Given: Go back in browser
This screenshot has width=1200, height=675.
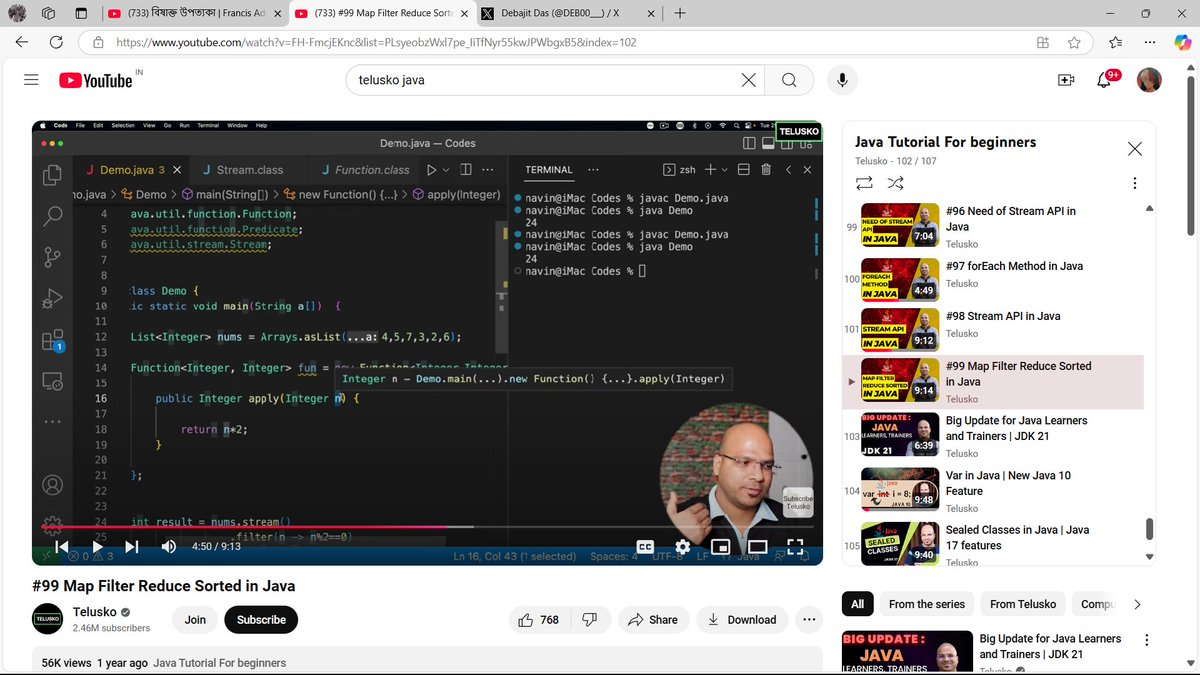Looking at the screenshot, I should [x=22, y=43].
